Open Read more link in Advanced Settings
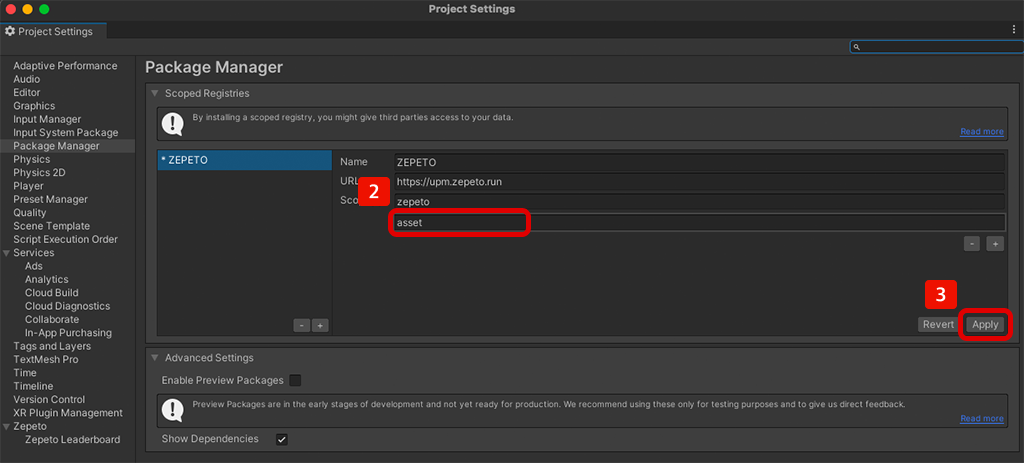The height and width of the screenshot is (463, 1024). [982, 418]
